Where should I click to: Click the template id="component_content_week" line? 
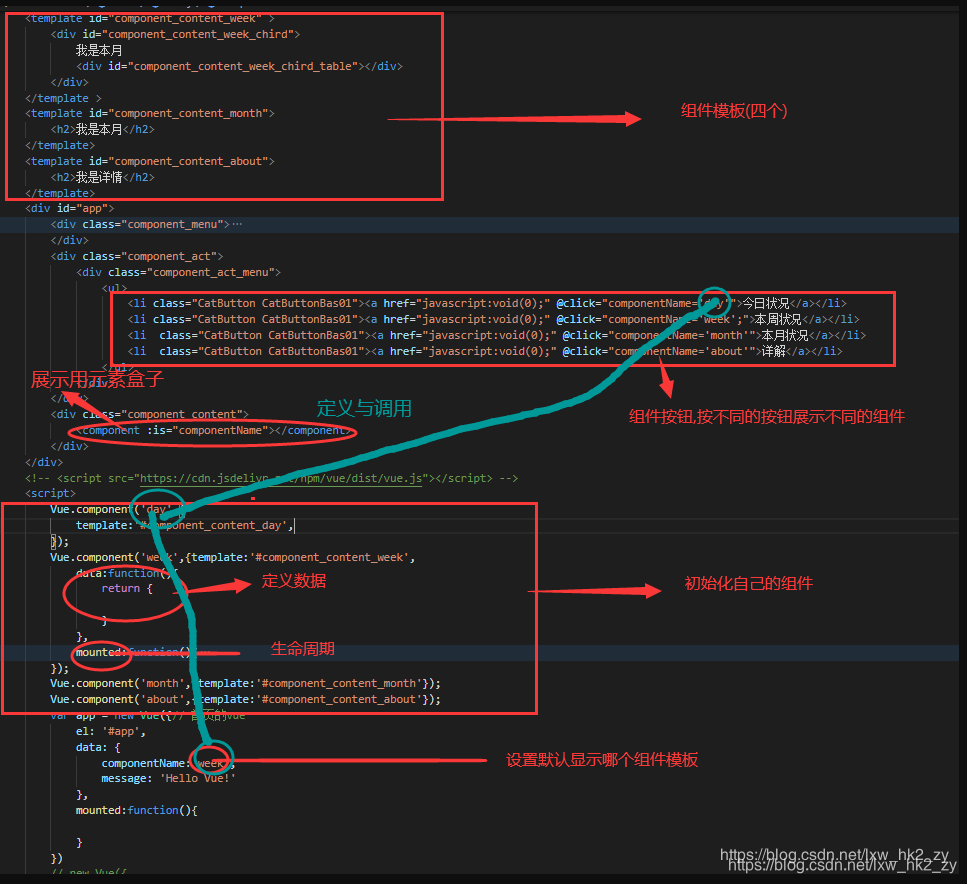pyautogui.click(x=150, y=19)
